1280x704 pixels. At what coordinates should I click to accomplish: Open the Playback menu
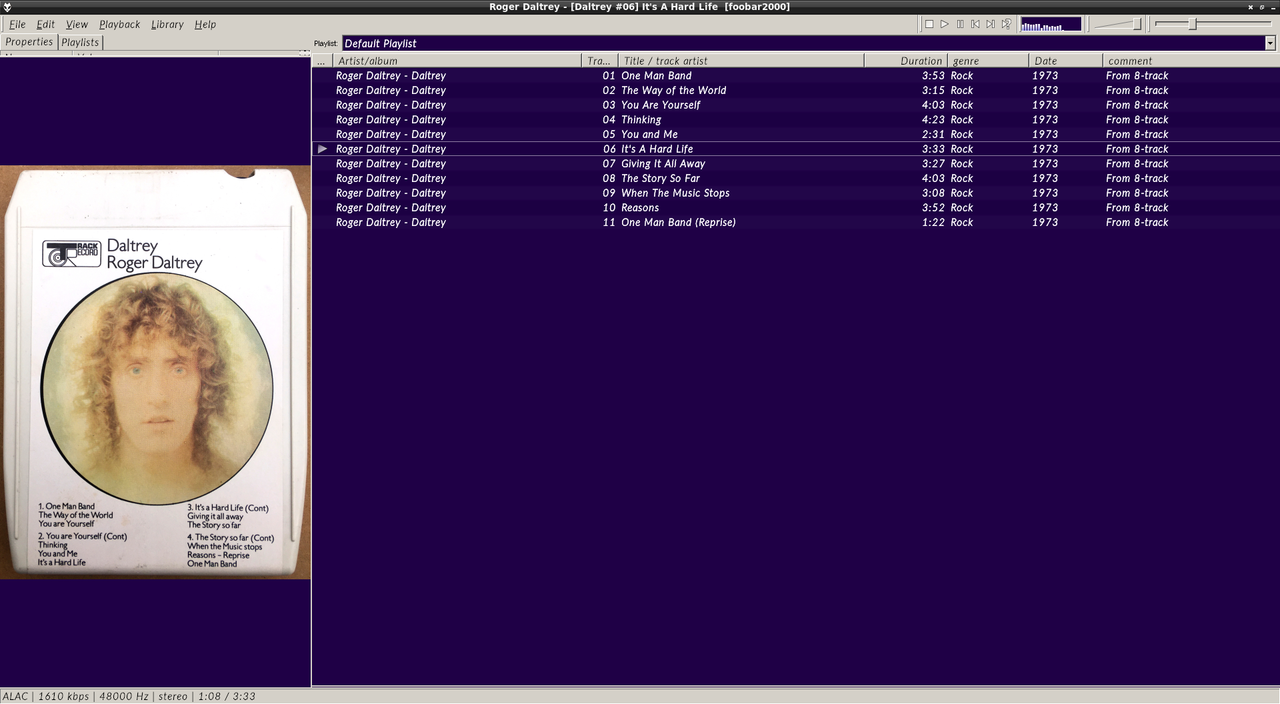[119, 24]
